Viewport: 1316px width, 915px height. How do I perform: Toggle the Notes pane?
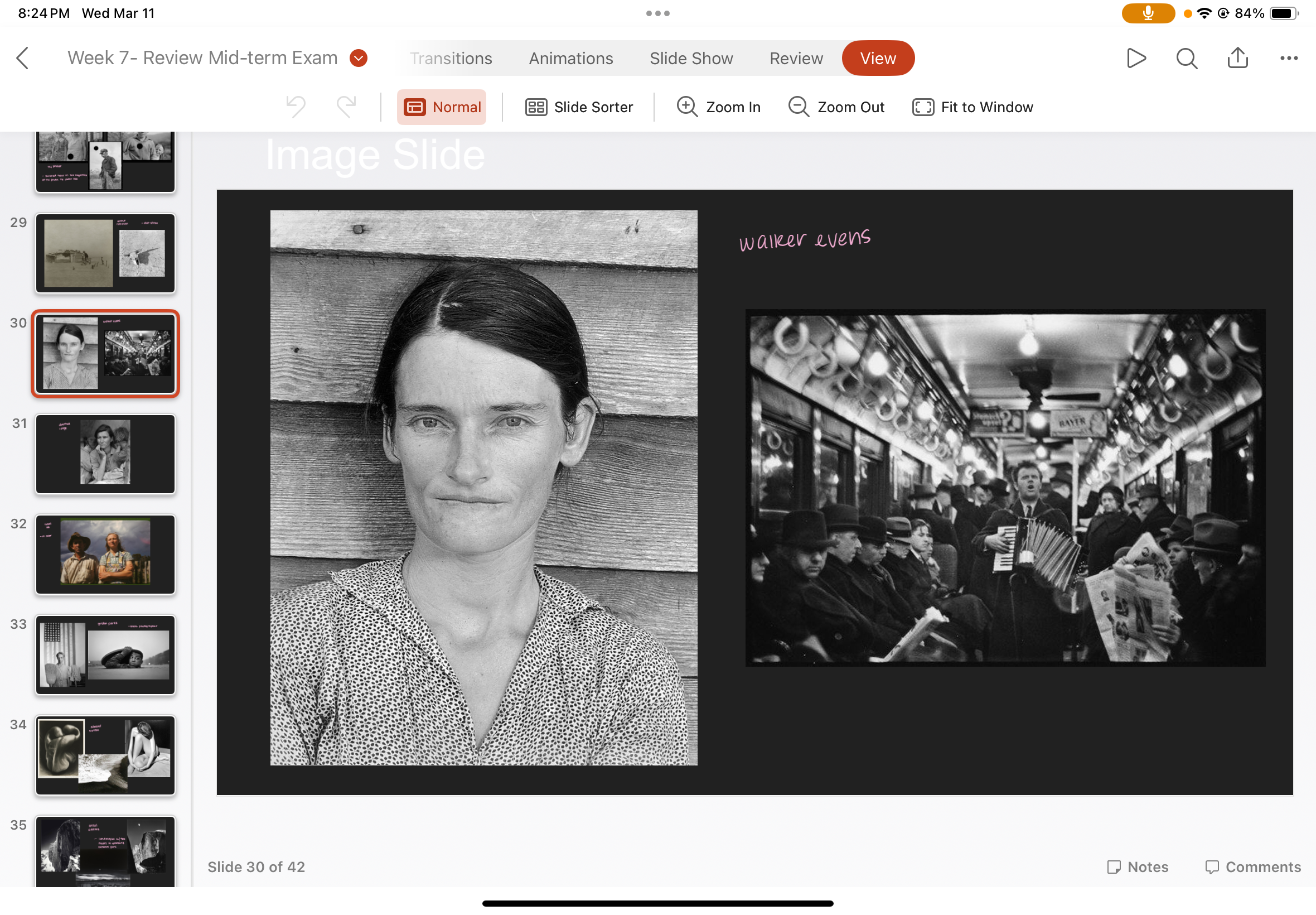tap(1137, 866)
